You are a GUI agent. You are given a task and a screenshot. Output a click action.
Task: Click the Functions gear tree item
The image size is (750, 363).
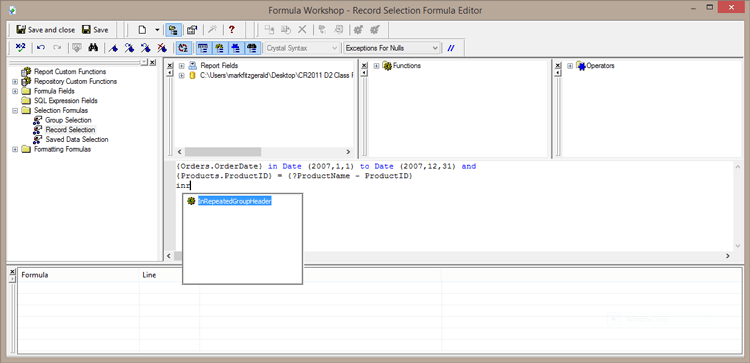click(407, 66)
